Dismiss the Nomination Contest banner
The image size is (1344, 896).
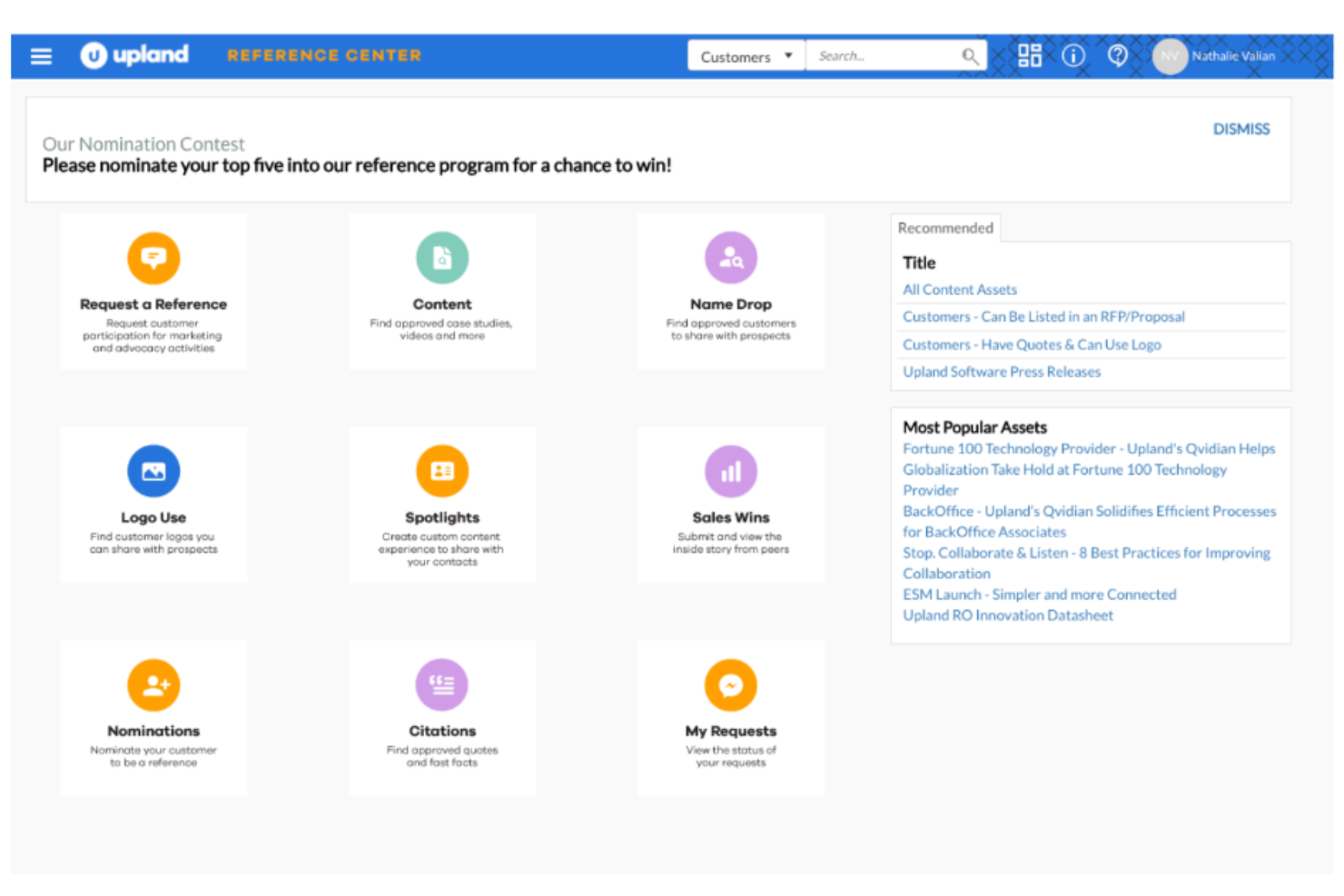point(1241,129)
